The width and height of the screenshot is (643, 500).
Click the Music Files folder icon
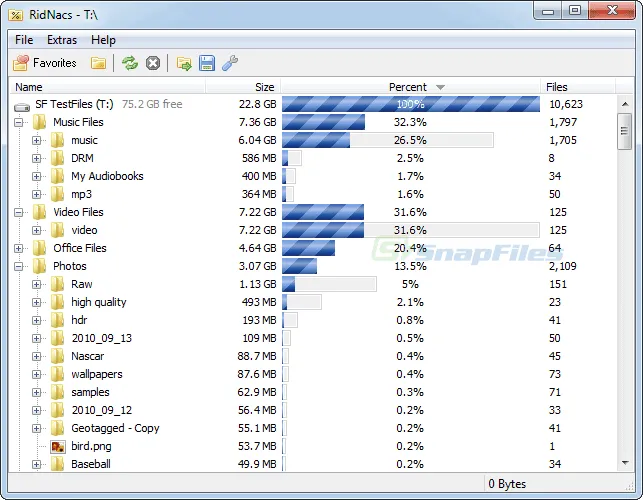coord(39,122)
